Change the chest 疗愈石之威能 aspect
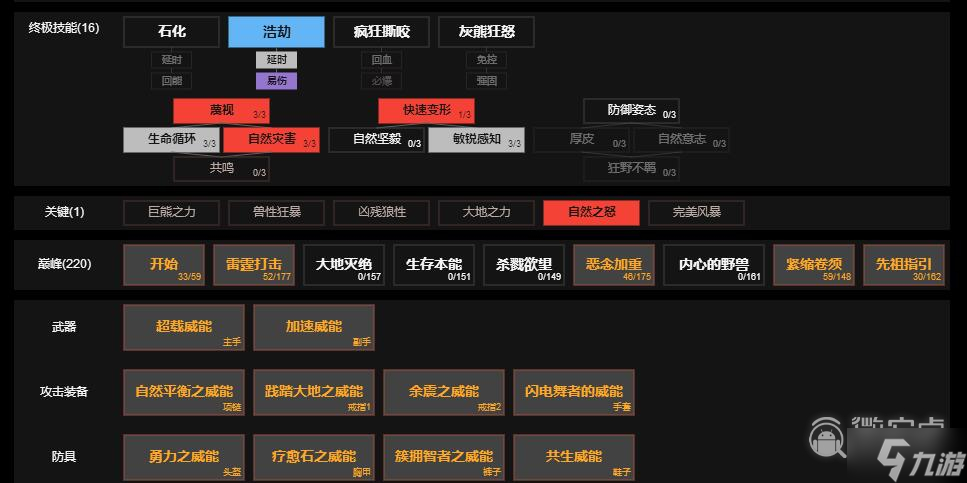 coord(313,457)
